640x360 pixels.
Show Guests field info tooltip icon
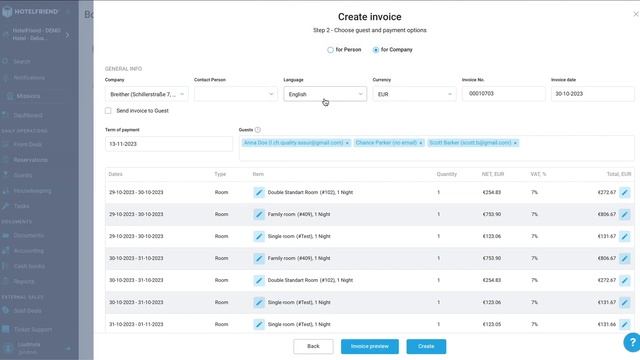(x=258, y=130)
